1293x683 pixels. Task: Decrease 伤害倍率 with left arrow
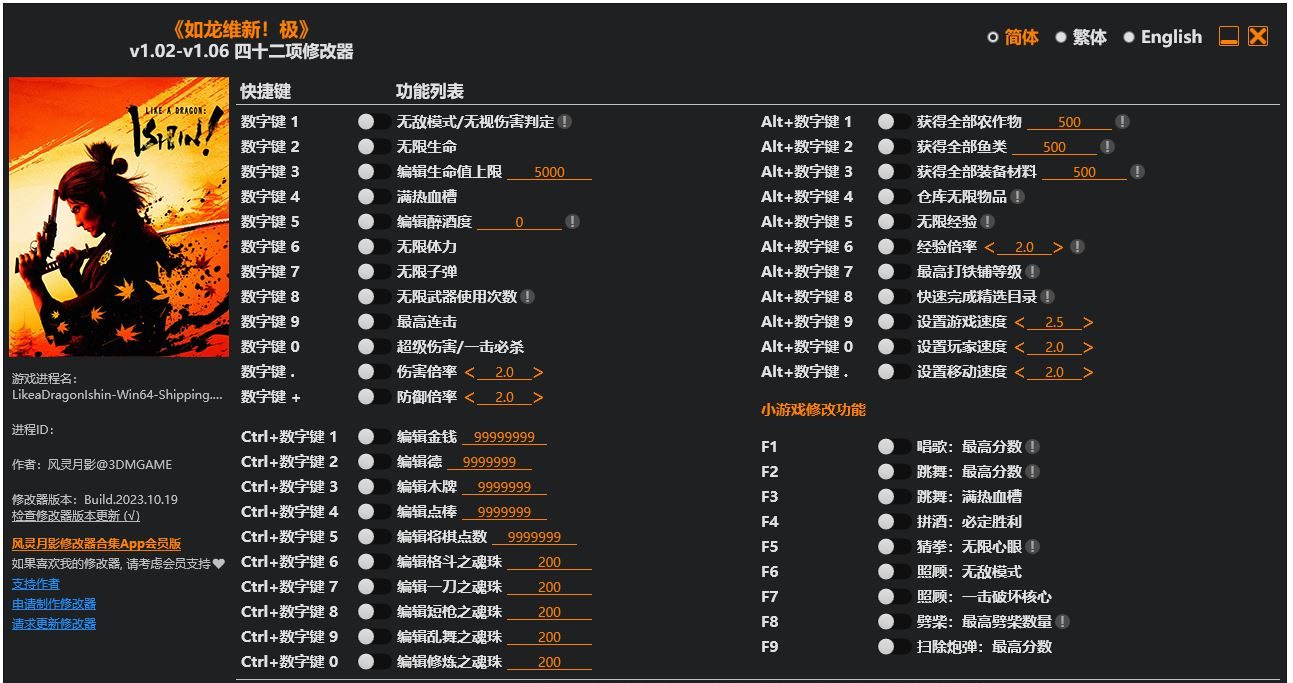(x=470, y=372)
